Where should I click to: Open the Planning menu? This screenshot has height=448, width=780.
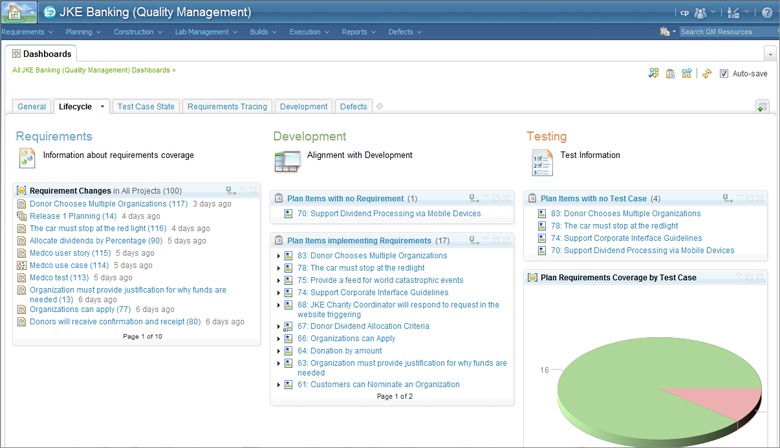tap(83, 32)
